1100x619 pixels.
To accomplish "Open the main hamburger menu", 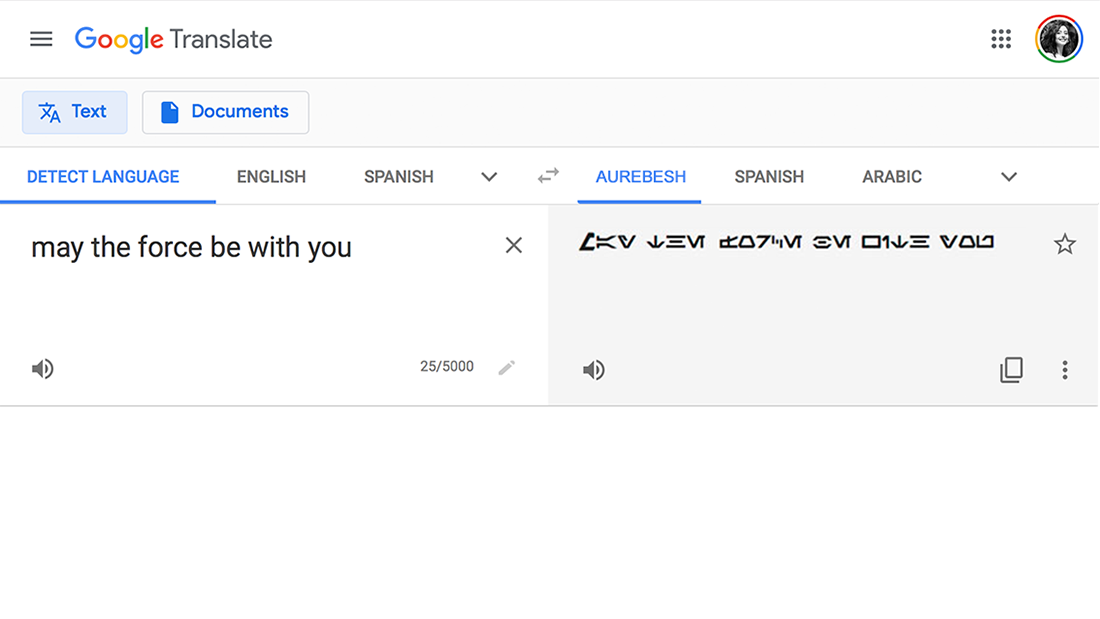I will pos(41,39).
